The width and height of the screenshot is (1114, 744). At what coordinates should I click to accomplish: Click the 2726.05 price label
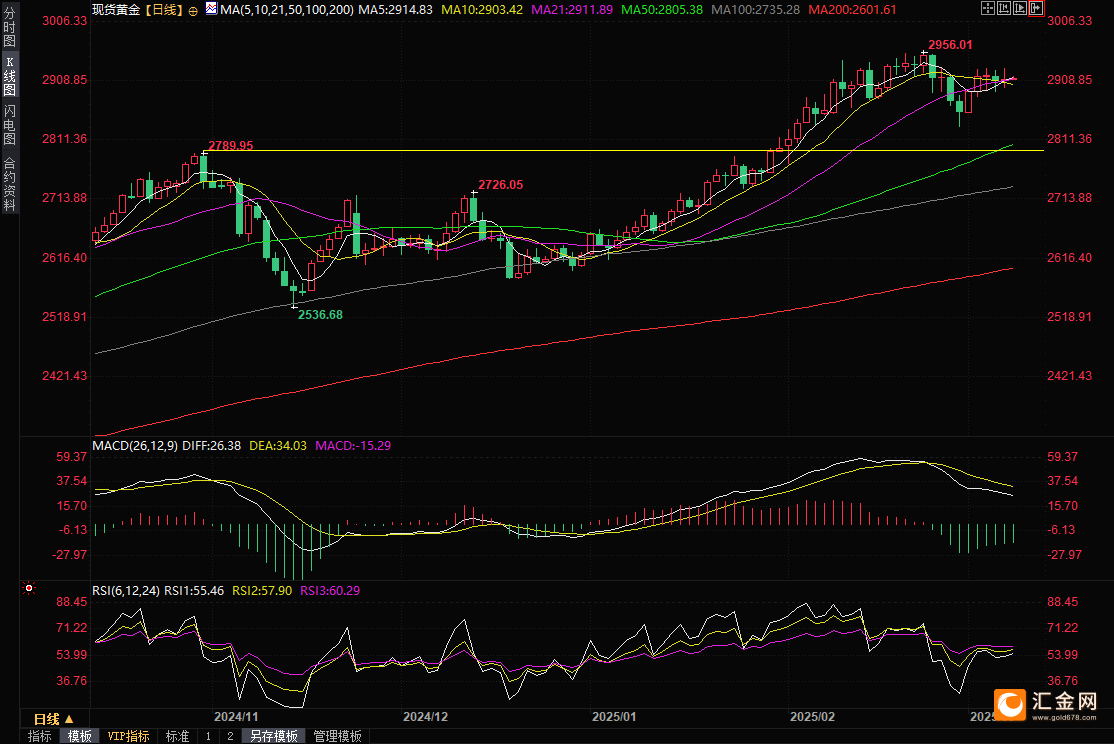click(x=500, y=185)
